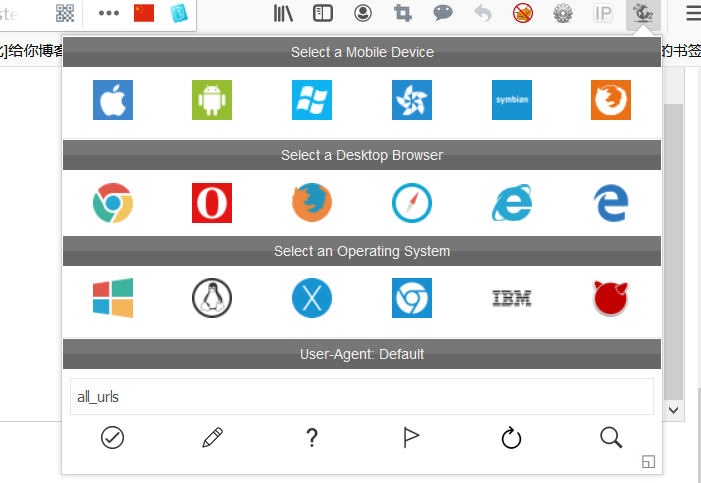Screen dimensions: 701x483
Task: Click the IP extension toolbar icon
Action: pos(603,13)
